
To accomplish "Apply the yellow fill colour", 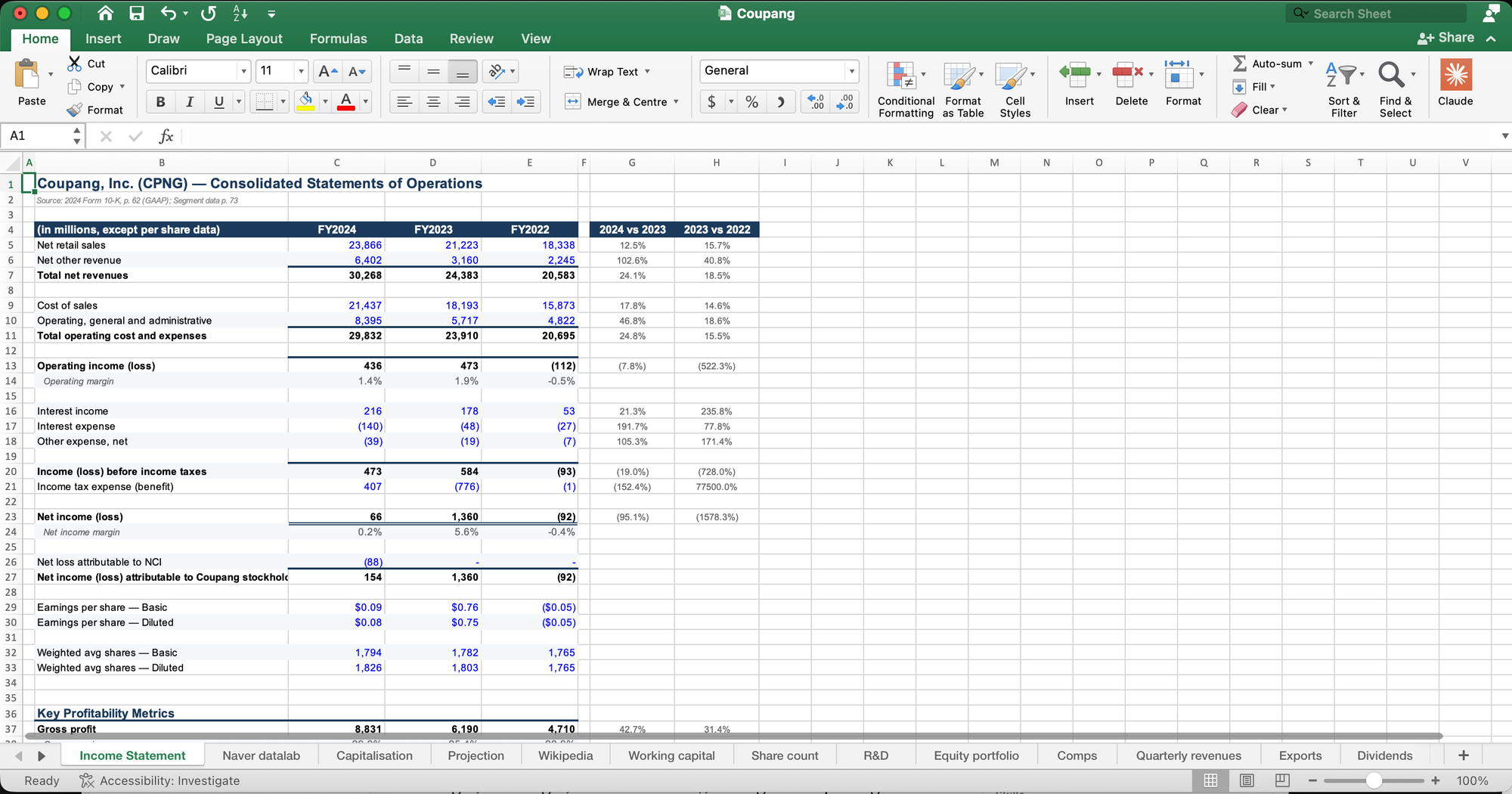I will [305, 102].
